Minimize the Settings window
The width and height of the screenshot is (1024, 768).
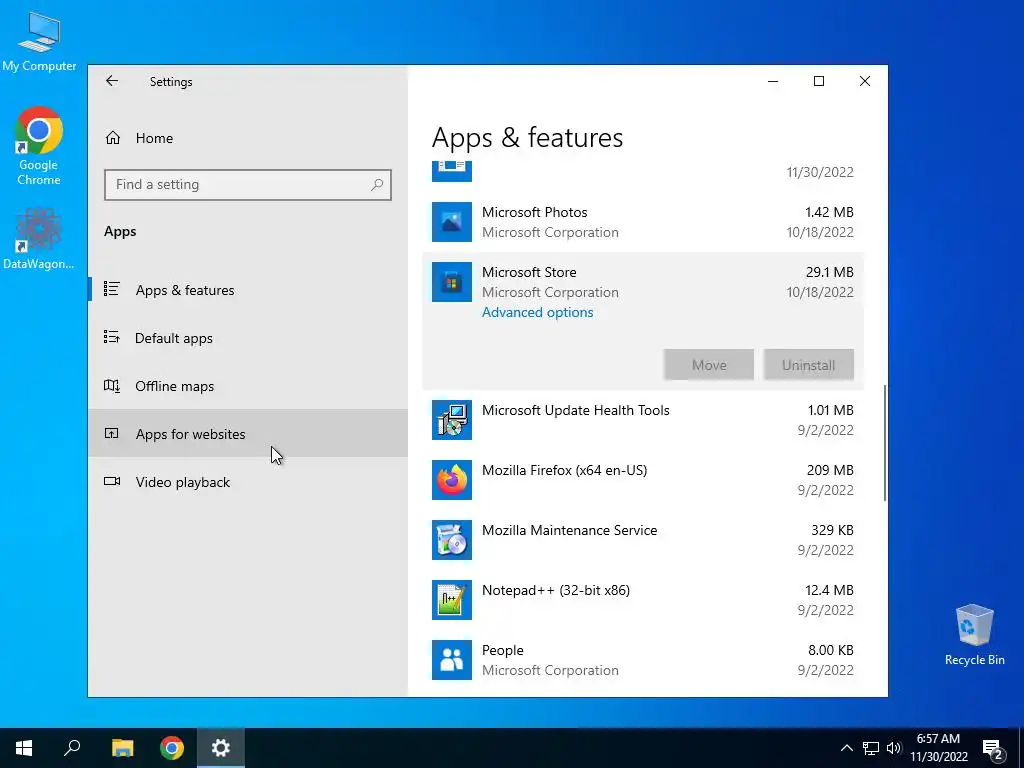(773, 81)
